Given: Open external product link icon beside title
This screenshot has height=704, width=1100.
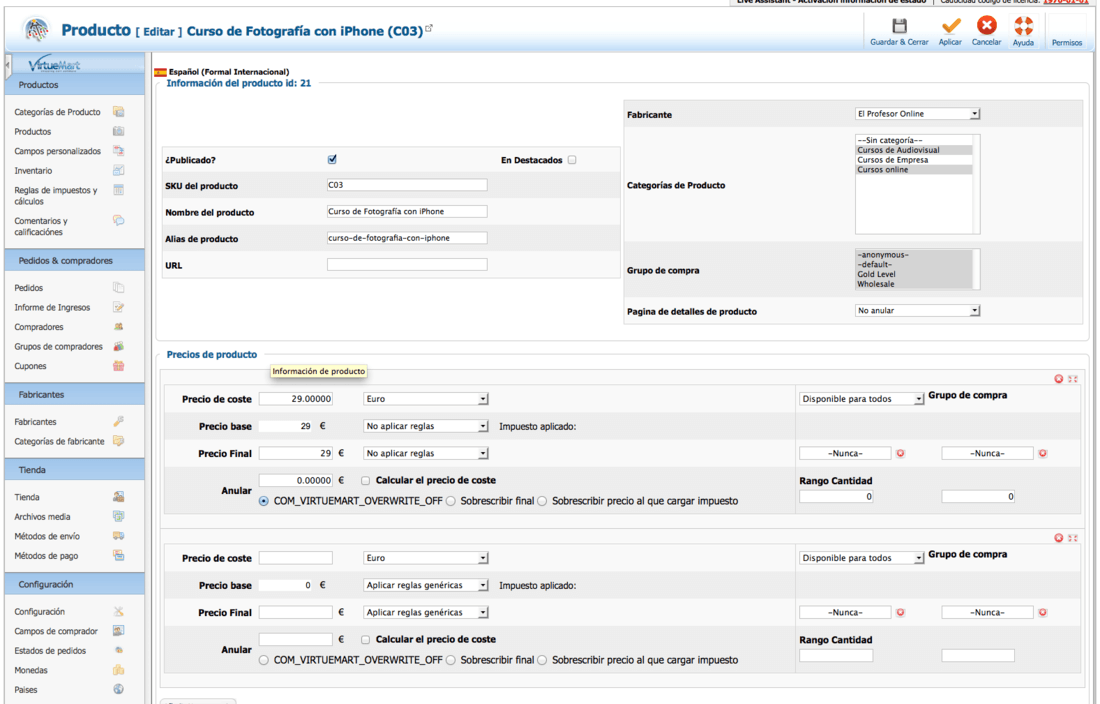Looking at the screenshot, I should tap(429, 28).
